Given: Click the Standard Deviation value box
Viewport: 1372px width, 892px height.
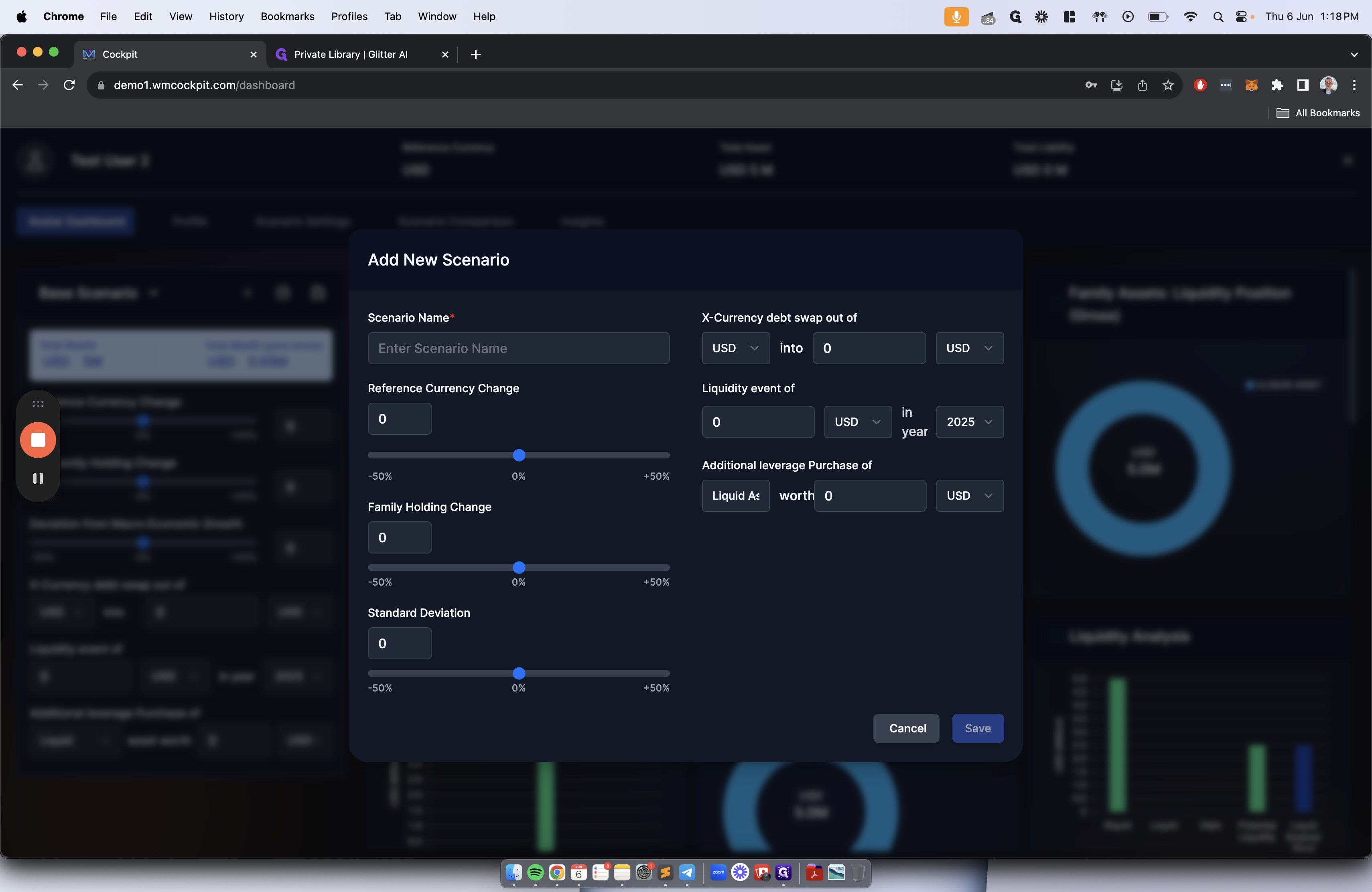Looking at the screenshot, I should (x=400, y=644).
